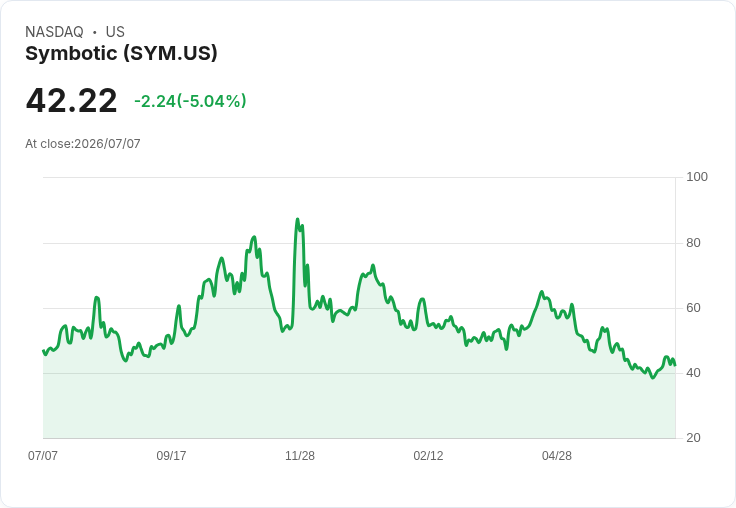Click the 09/17 date axis label
Viewport: 736px width, 508px height.
click(171, 456)
